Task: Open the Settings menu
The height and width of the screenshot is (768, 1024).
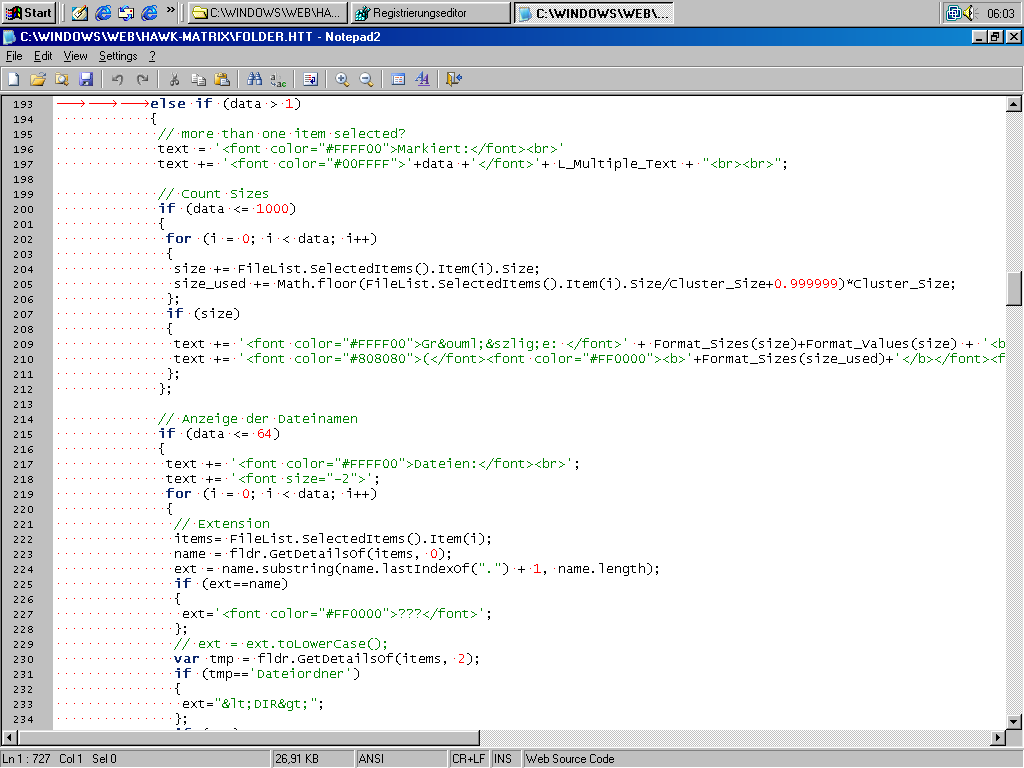Action: (118, 56)
